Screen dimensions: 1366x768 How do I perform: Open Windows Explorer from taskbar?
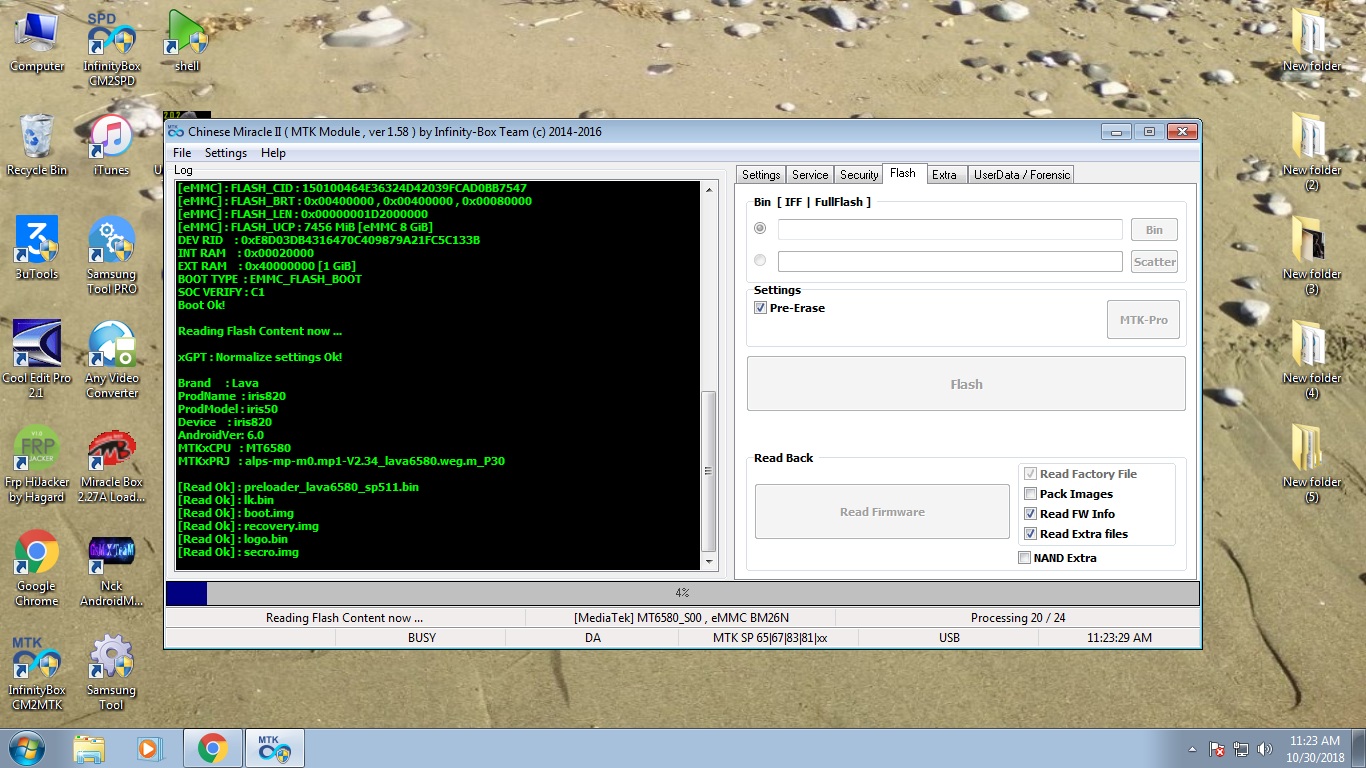[89, 748]
